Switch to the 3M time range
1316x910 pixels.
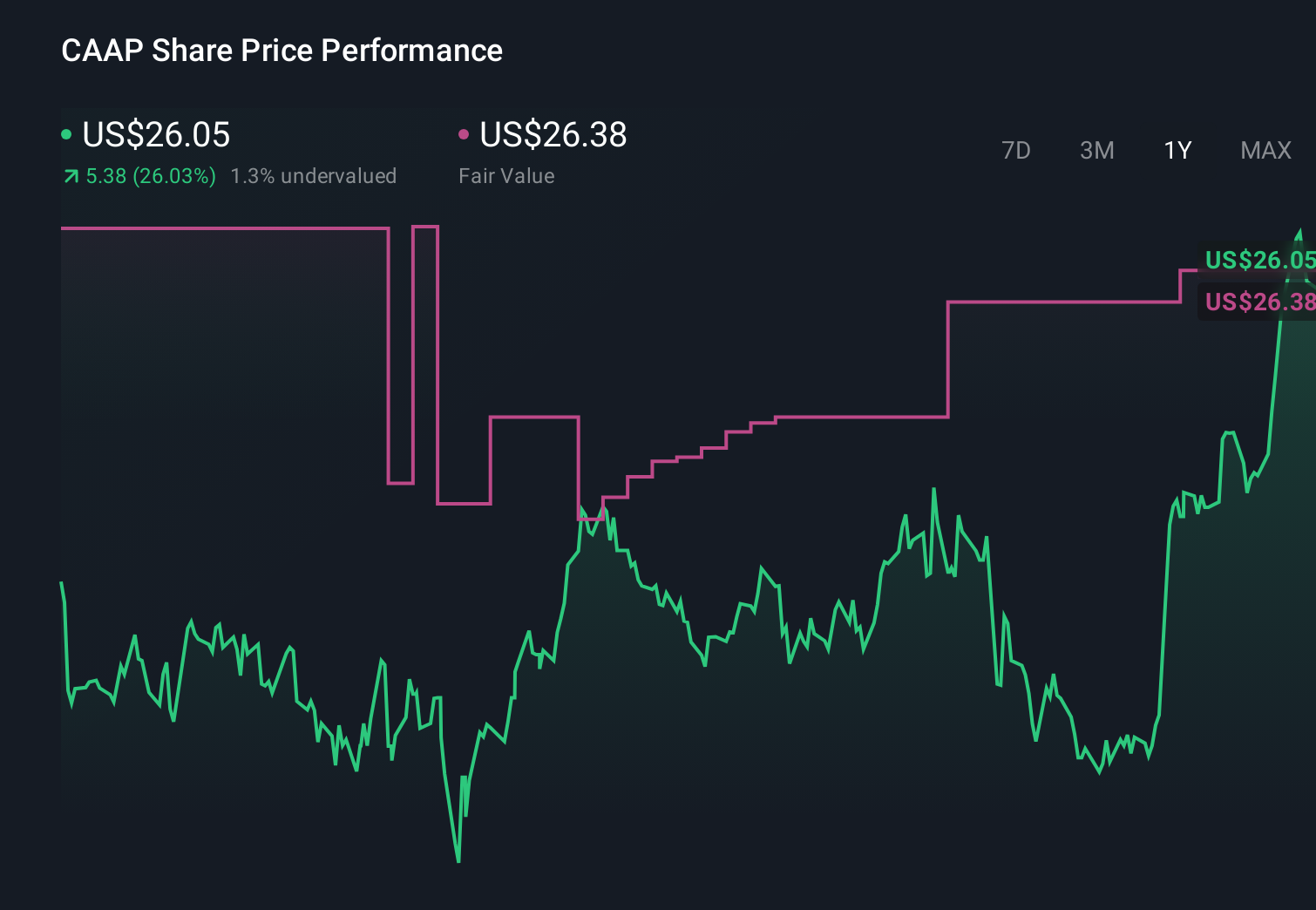pyautogui.click(x=1096, y=150)
